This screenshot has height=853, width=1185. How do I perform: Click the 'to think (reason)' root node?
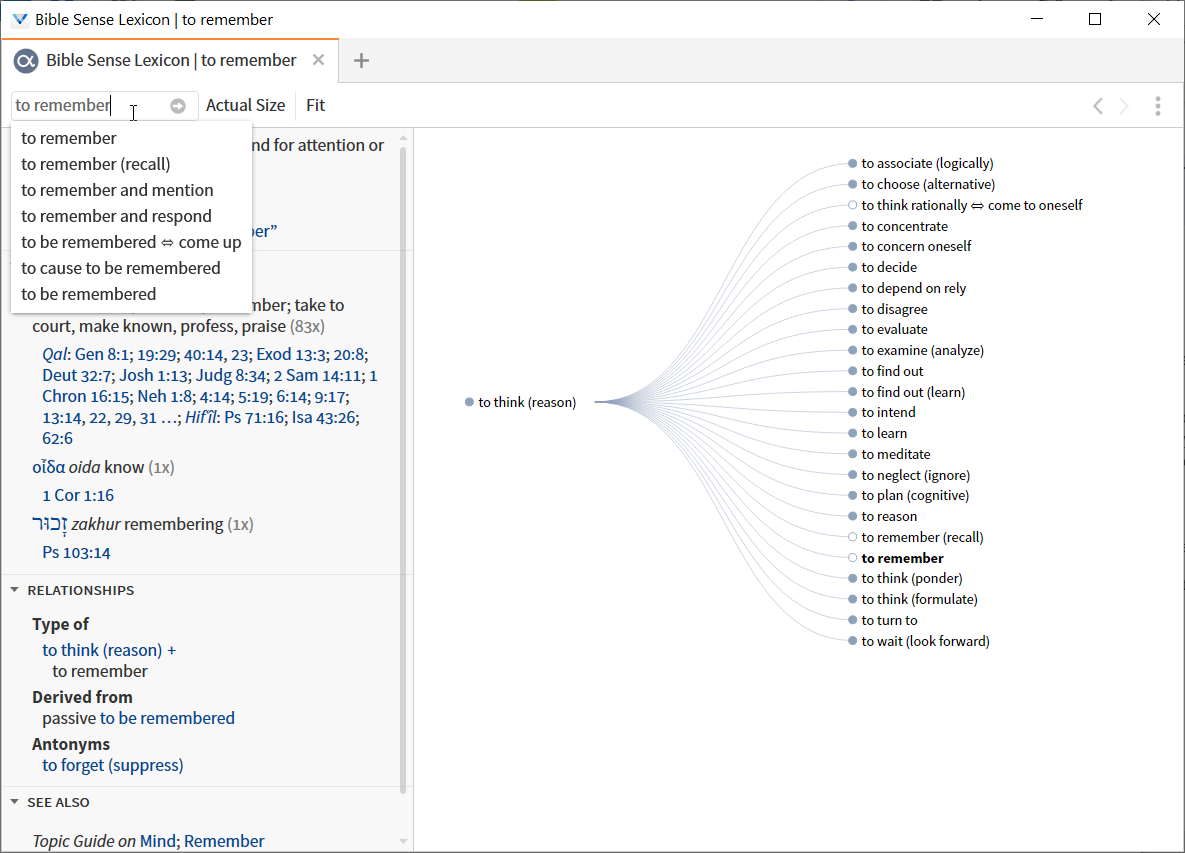click(521, 402)
